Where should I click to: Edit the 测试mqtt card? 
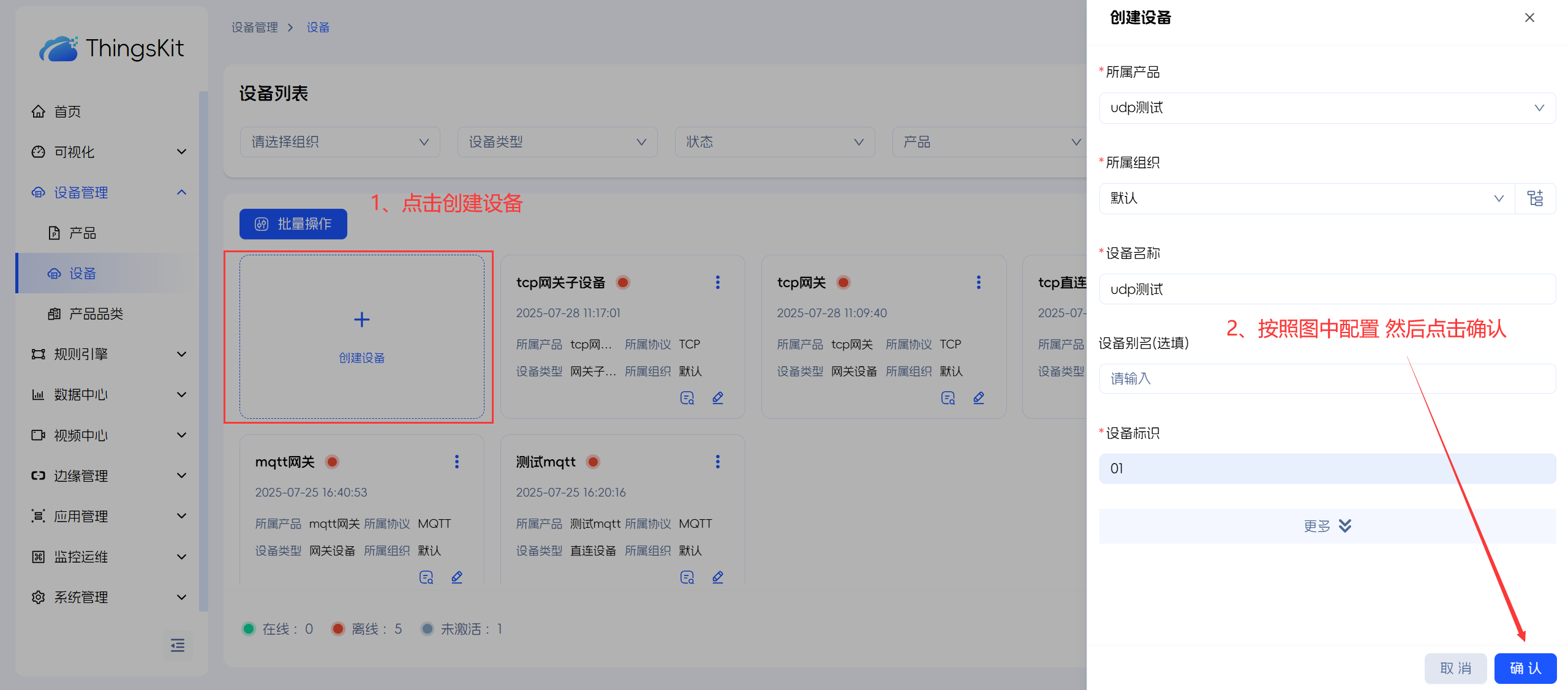tap(718, 577)
